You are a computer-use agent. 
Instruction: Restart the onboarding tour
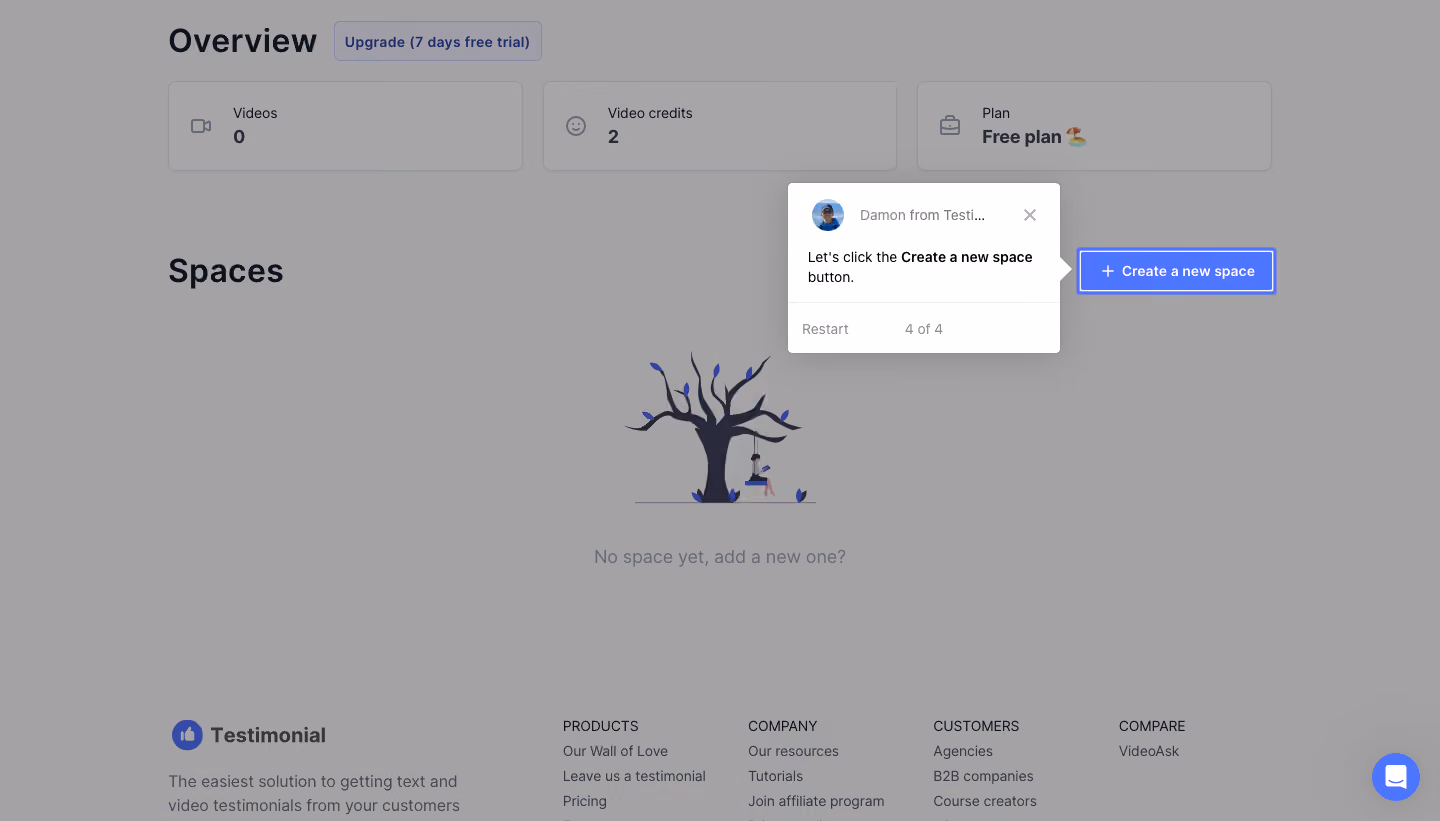pos(825,329)
